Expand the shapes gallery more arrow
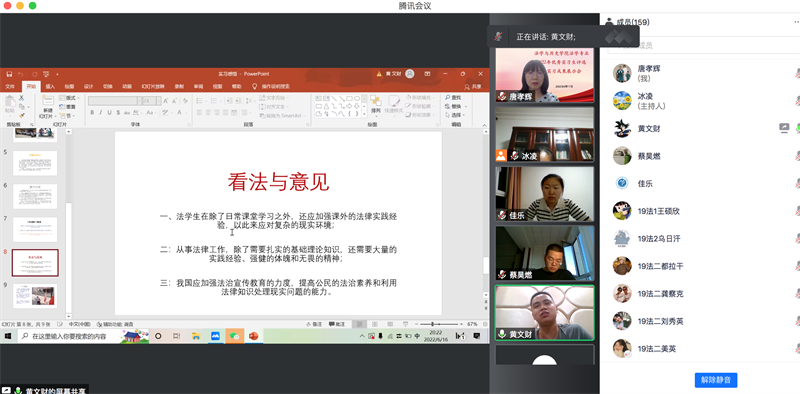 pyautogui.click(x=364, y=115)
